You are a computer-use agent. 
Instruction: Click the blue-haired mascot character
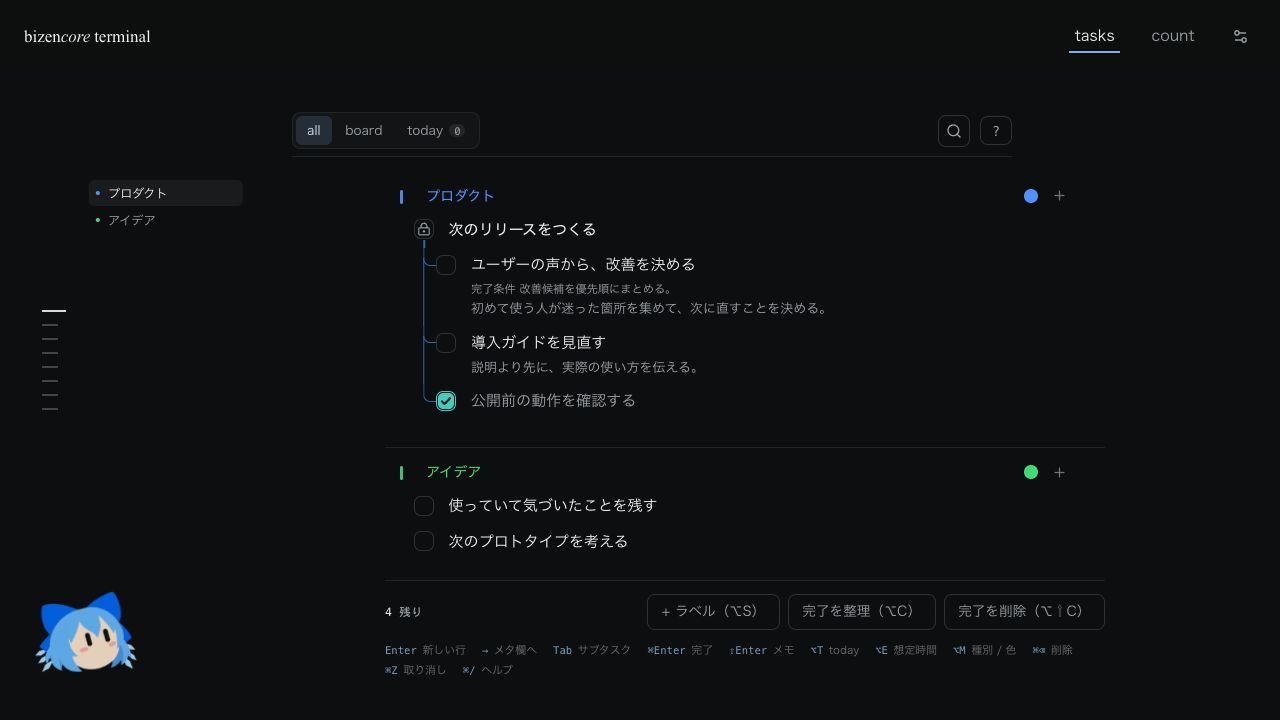[86, 632]
